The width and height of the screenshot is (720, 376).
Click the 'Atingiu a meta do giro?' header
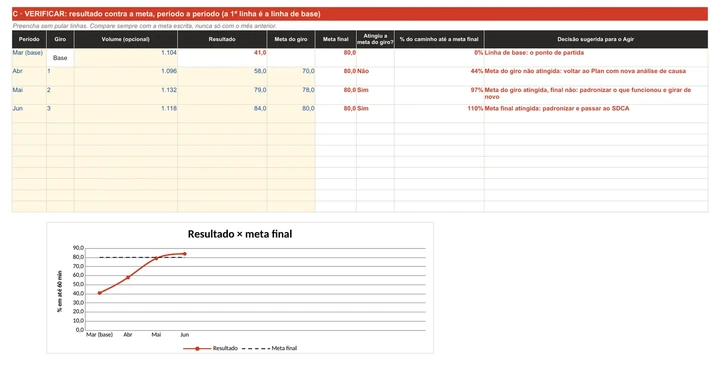(x=375, y=39)
